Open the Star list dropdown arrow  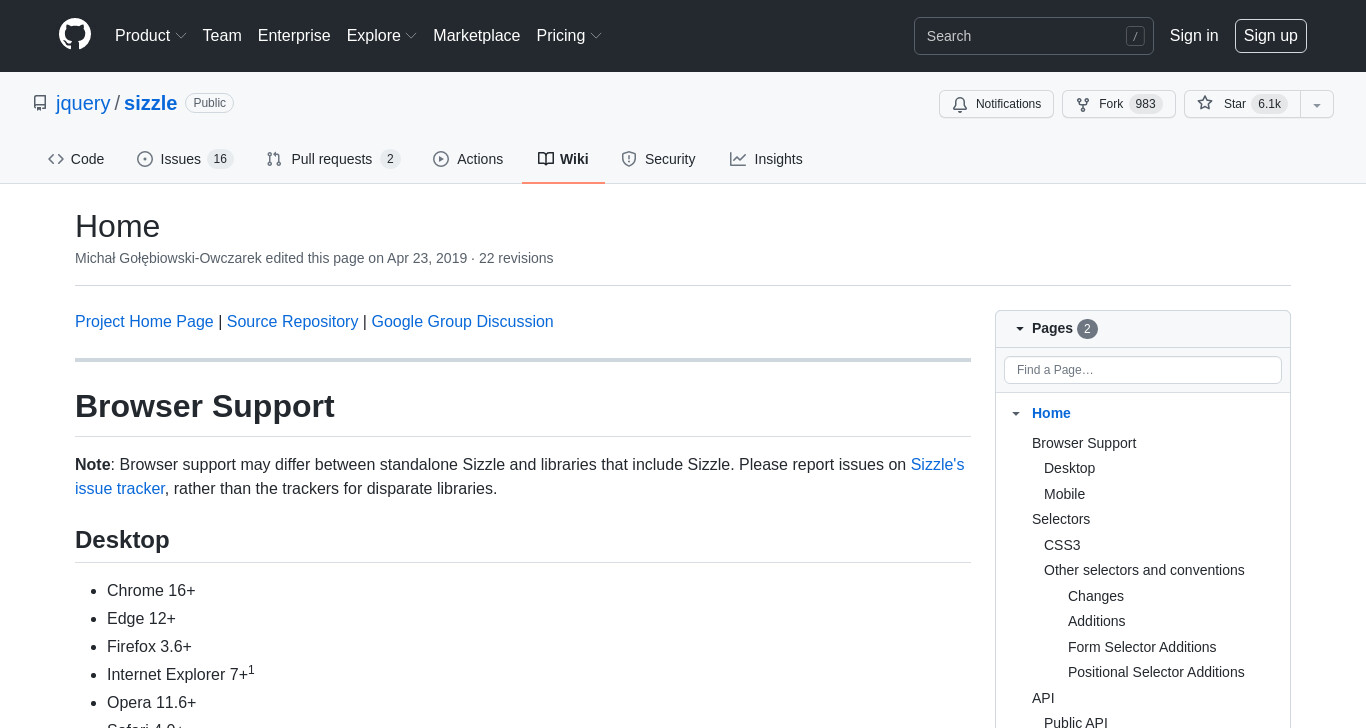point(1317,104)
